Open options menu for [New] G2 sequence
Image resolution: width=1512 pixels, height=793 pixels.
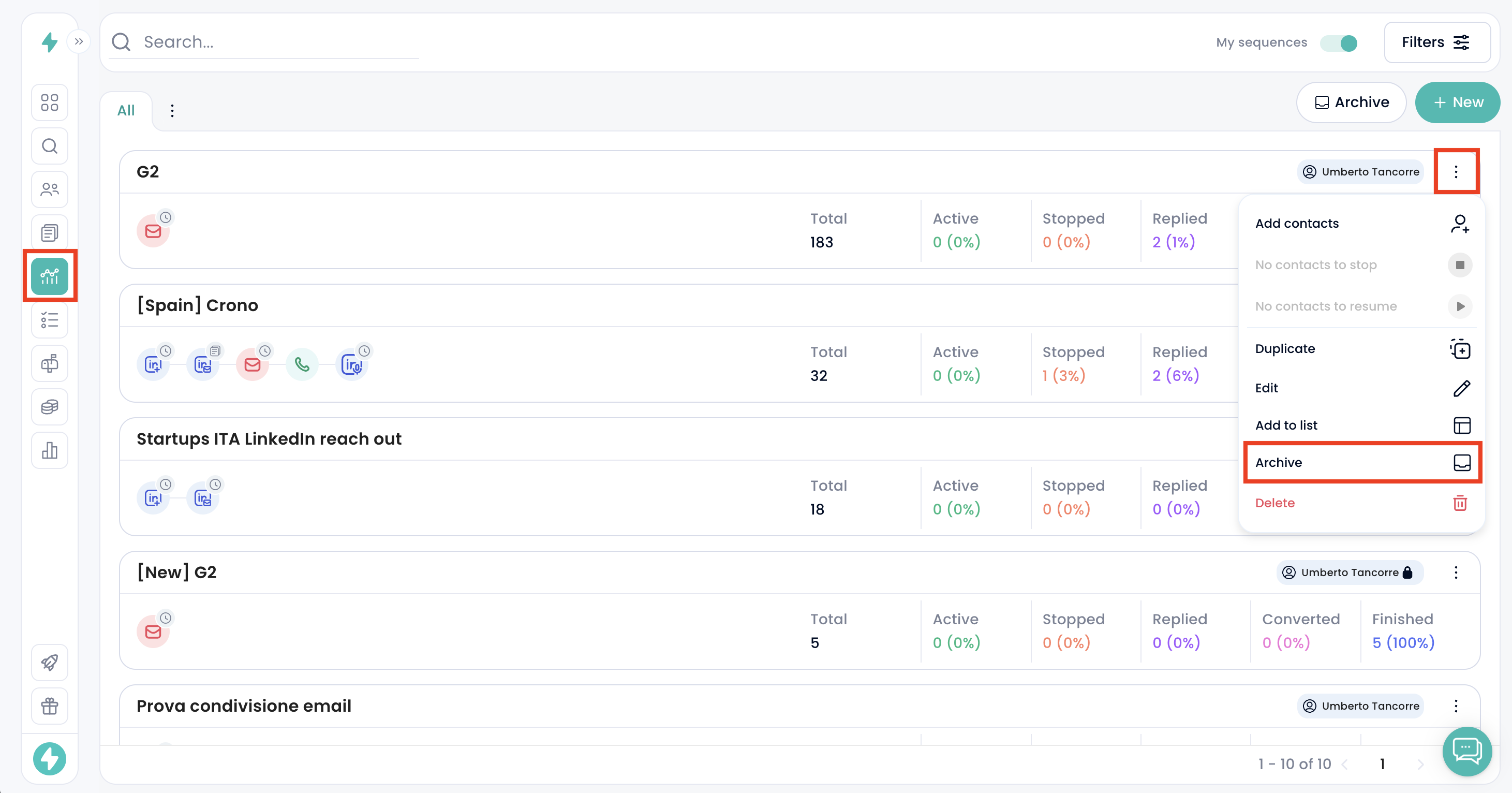click(x=1456, y=572)
